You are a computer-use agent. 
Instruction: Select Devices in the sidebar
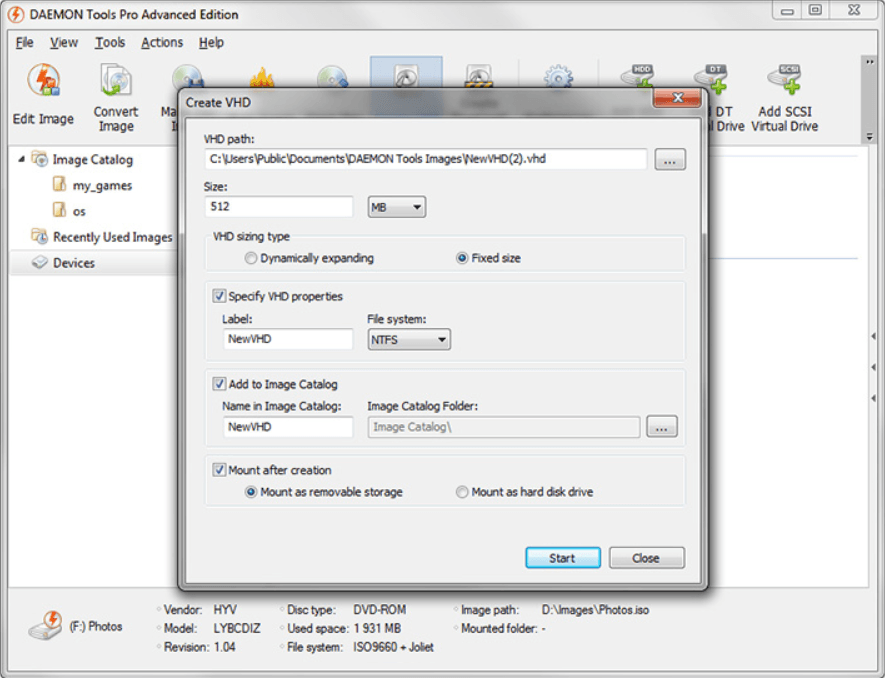coord(63,263)
